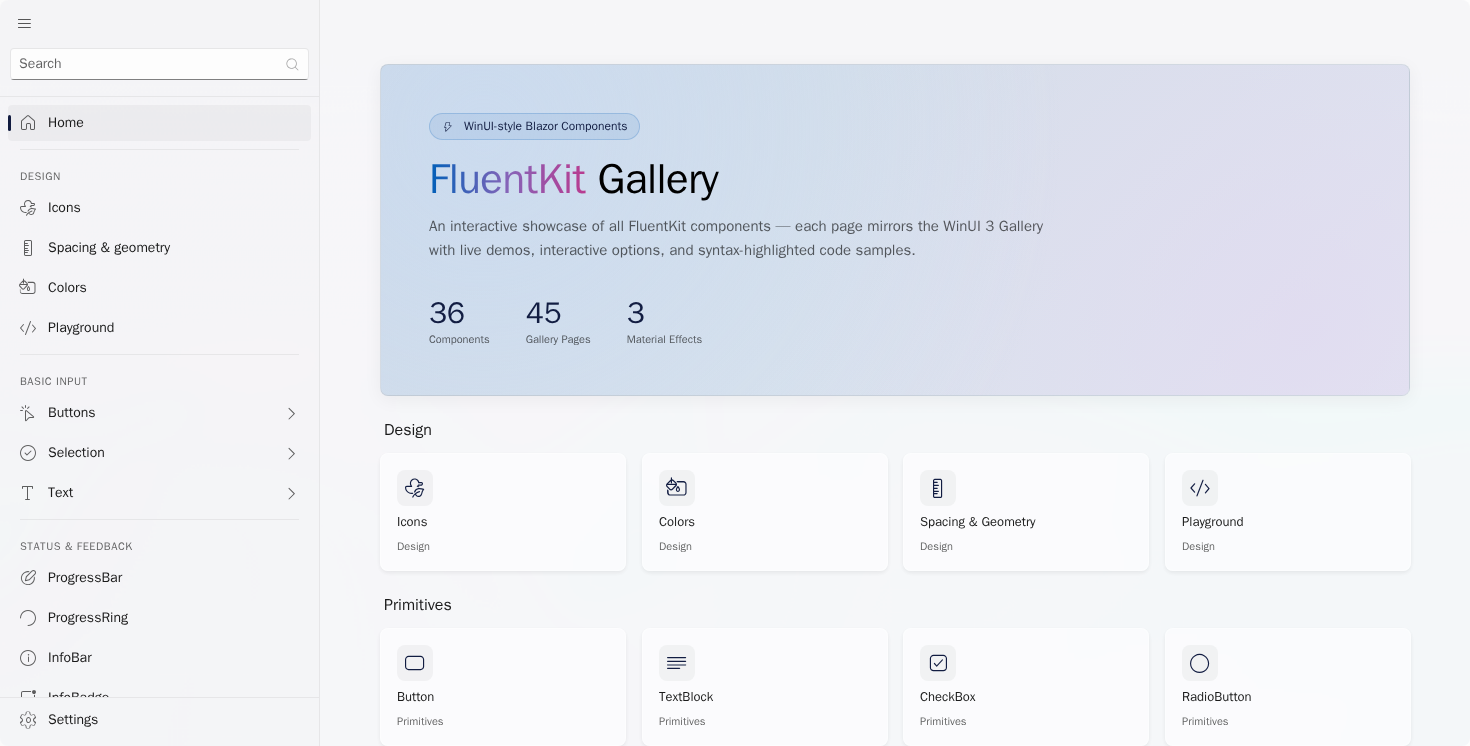The image size is (1470, 746).
Task: Click the Buttons cursor icon in sidebar
Action: [x=28, y=413]
